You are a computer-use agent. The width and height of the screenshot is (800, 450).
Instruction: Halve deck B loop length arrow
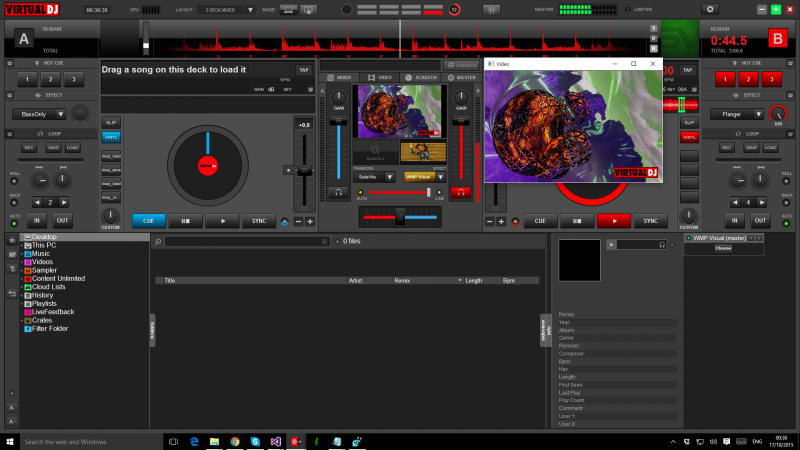[735, 203]
